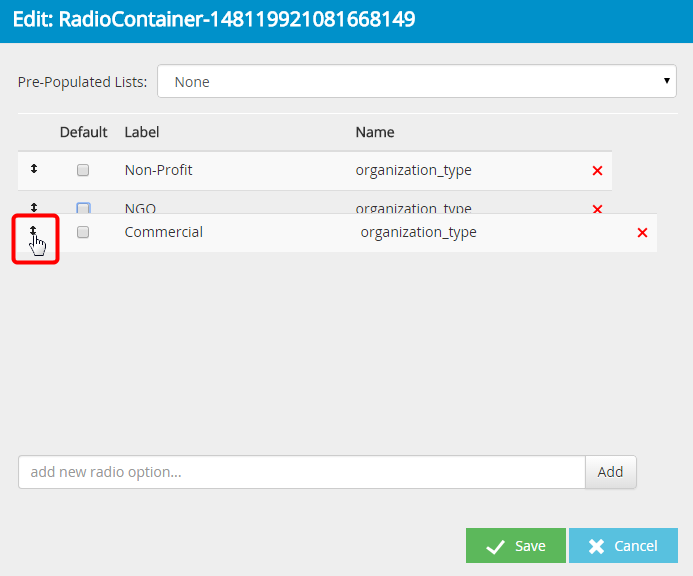Click into the NGO label text
693x576 pixels.
(x=140, y=207)
